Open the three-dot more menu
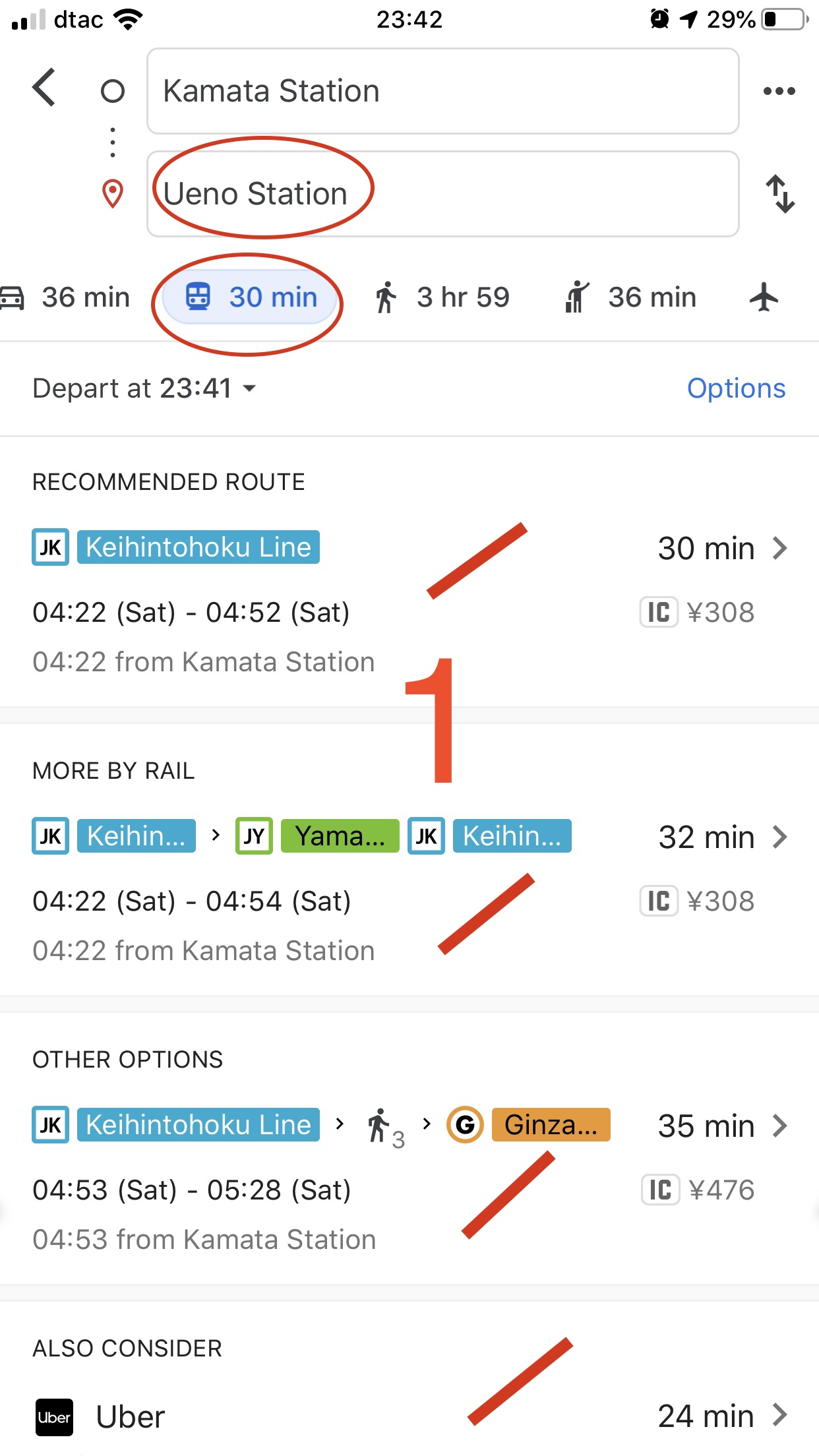 779,91
